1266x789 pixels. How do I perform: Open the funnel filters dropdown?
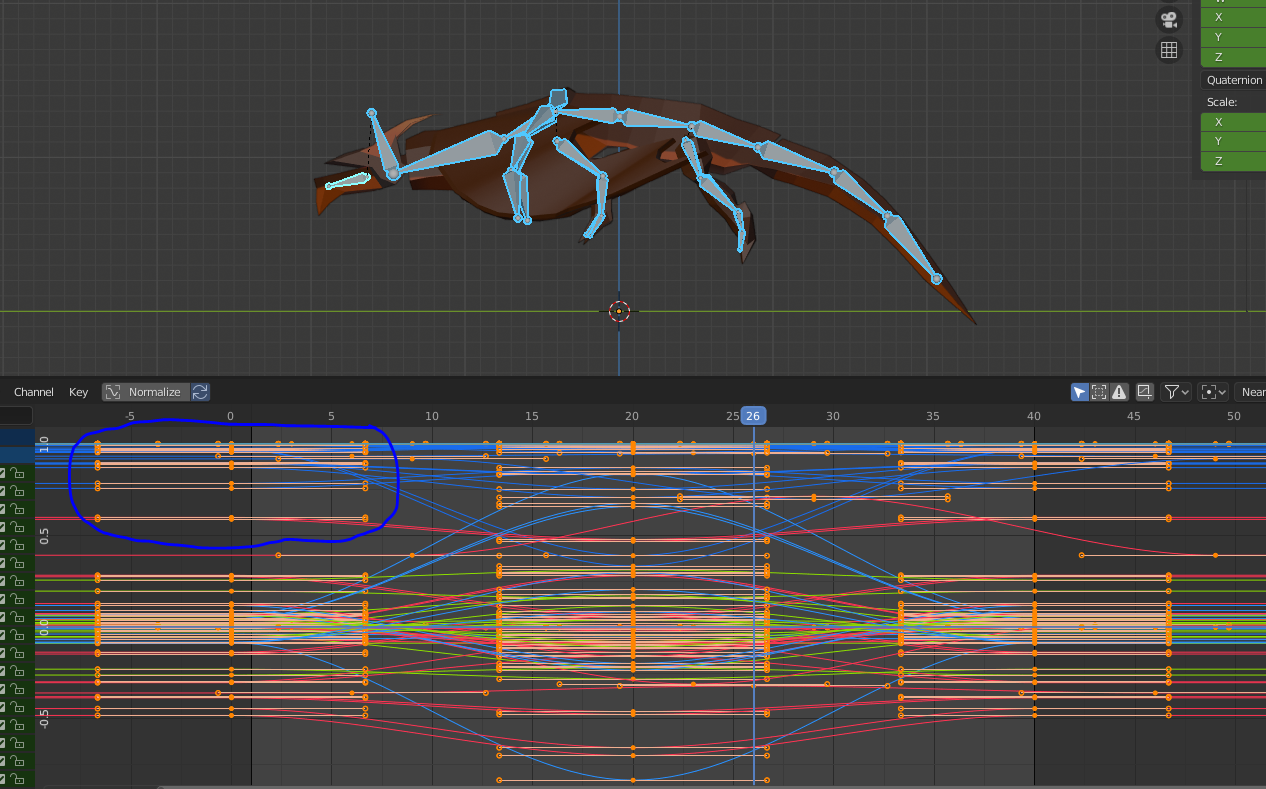tap(1176, 392)
